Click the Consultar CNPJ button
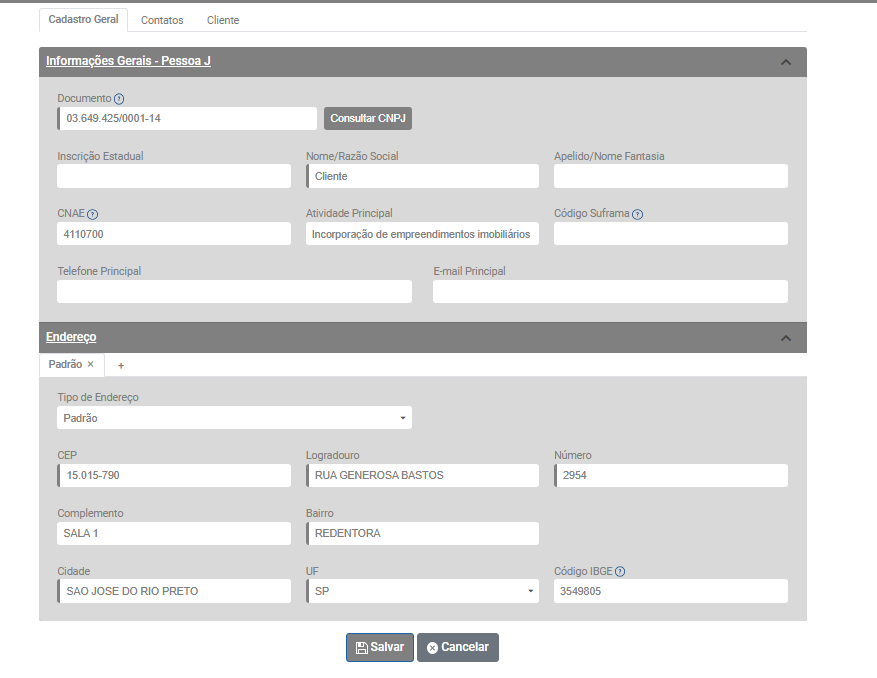The width and height of the screenshot is (877, 678). click(x=368, y=118)
